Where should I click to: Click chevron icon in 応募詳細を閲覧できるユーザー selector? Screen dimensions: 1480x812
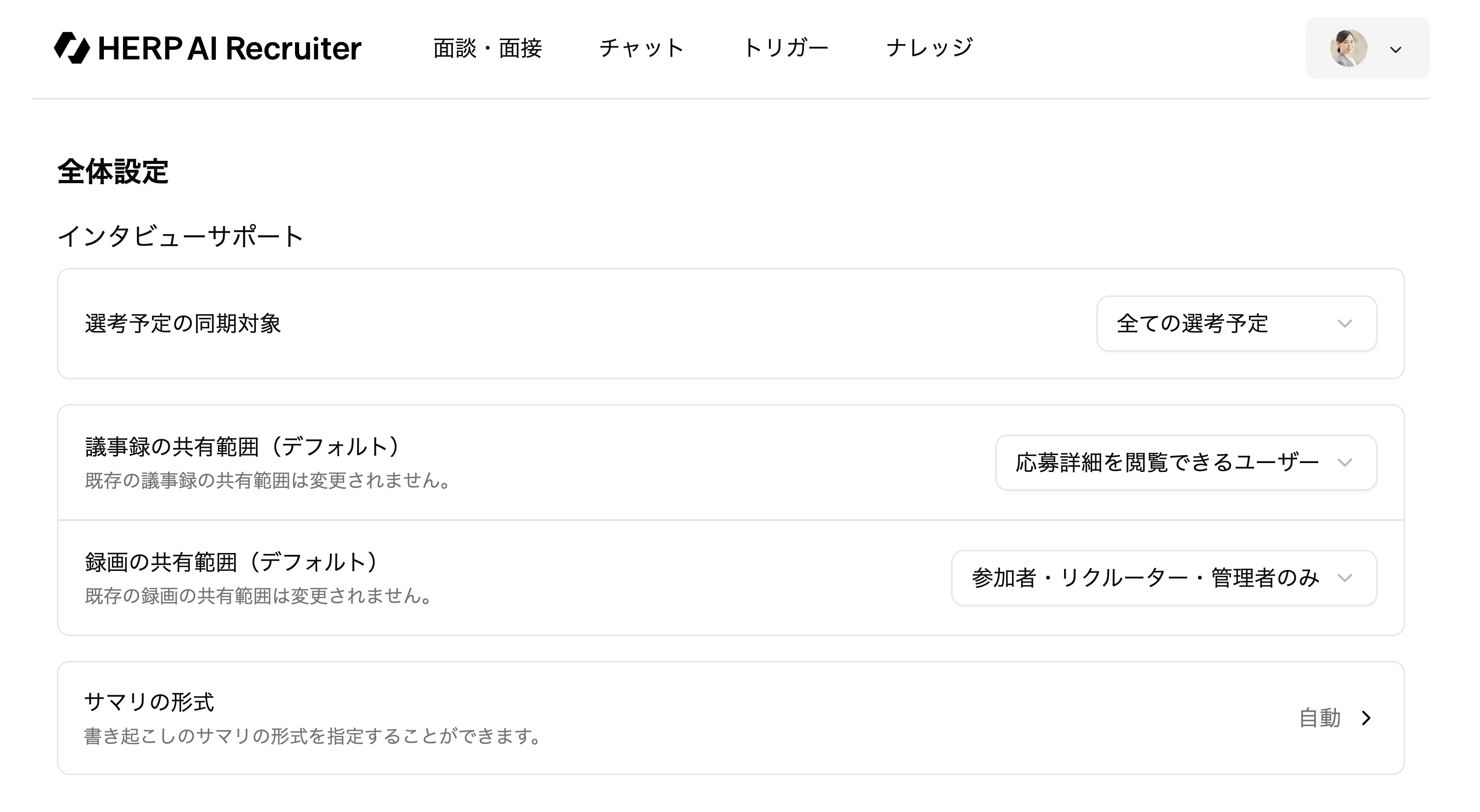[x=1344, y=462]
